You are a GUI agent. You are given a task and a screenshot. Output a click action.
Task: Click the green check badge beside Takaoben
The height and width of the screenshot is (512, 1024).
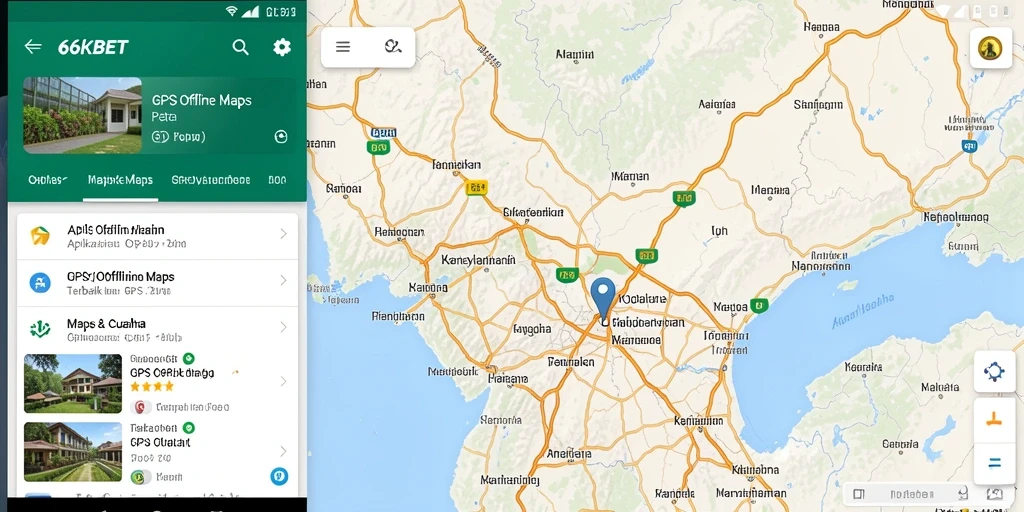click(x=189, y=428)
